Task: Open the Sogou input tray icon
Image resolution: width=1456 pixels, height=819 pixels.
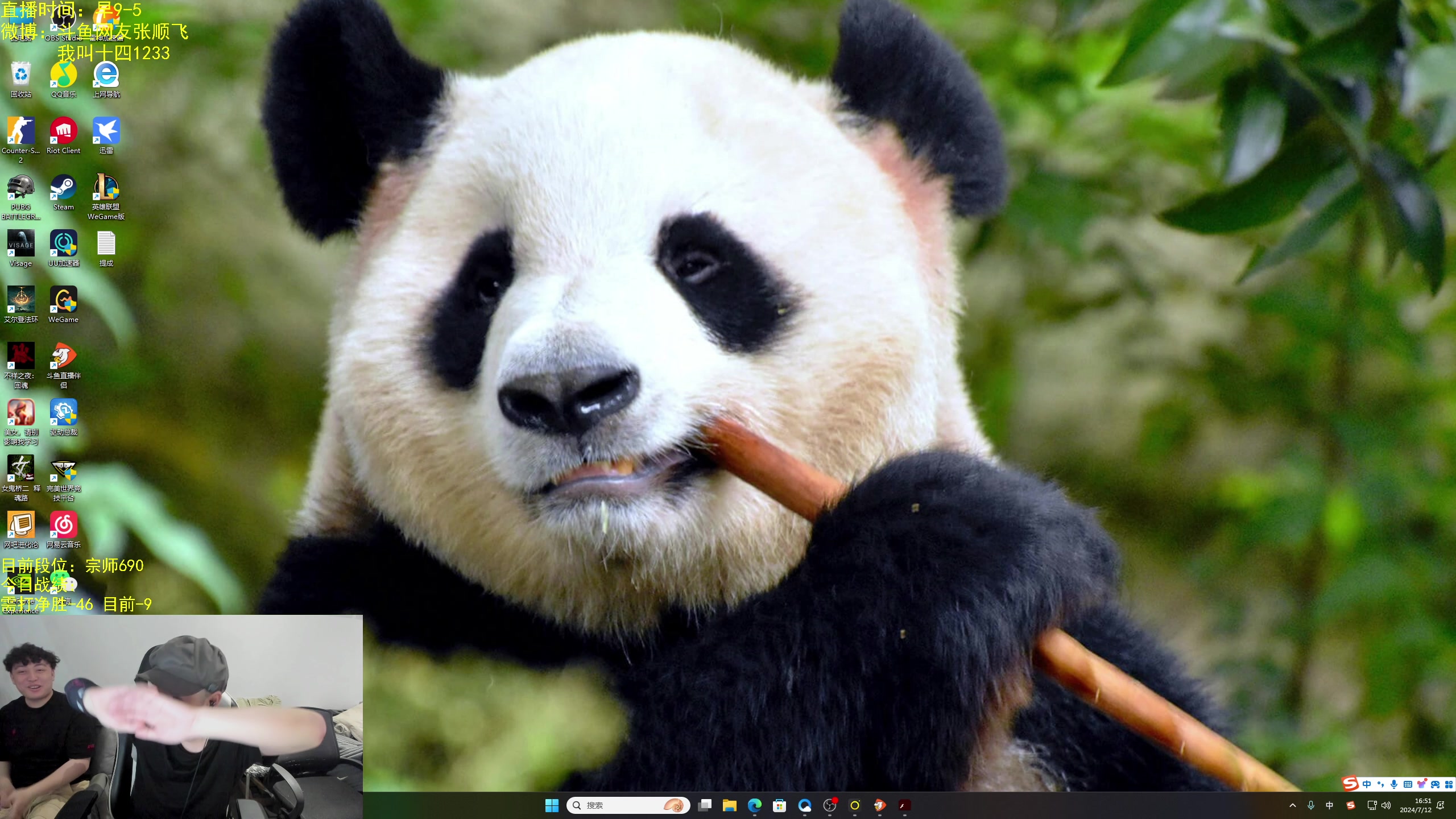Action: click(x=1351, y=805)
